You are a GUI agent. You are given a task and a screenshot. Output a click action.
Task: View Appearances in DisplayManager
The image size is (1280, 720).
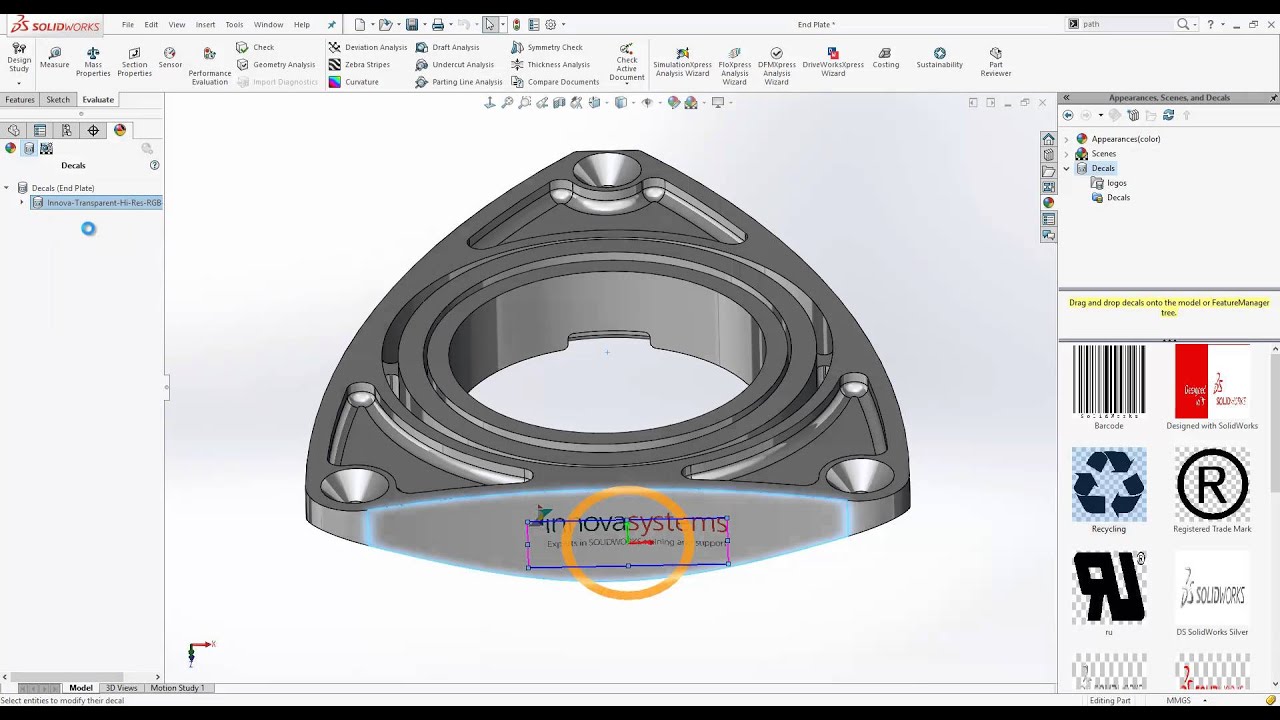[10, 148]
